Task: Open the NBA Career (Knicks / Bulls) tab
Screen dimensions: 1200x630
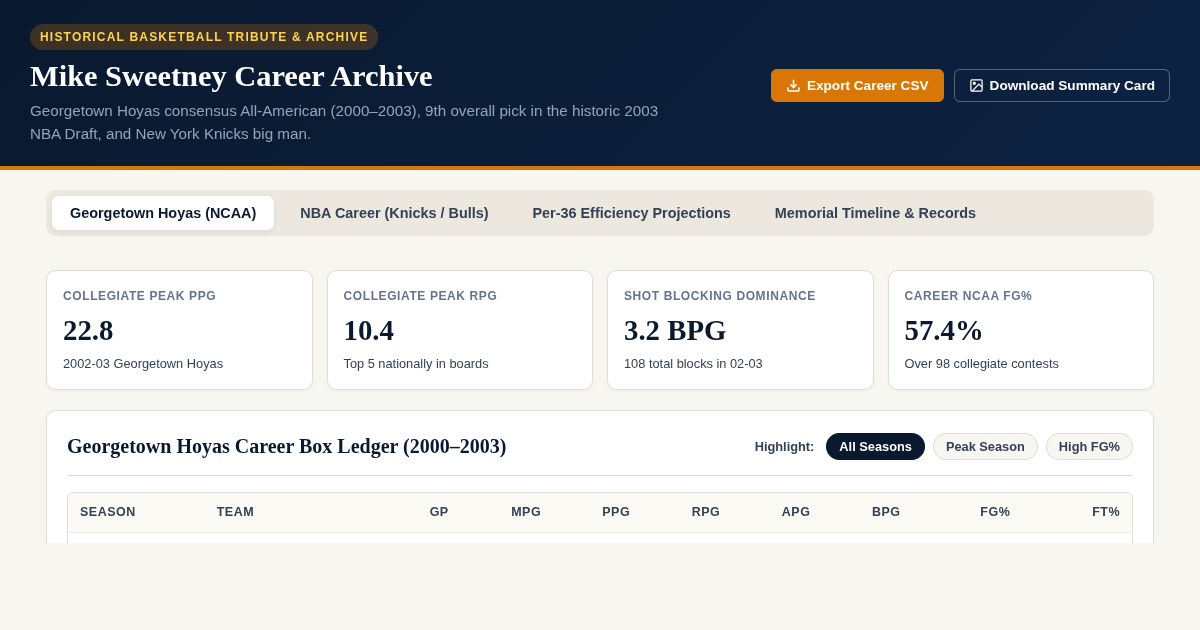Action: click(x=394, y=213)
